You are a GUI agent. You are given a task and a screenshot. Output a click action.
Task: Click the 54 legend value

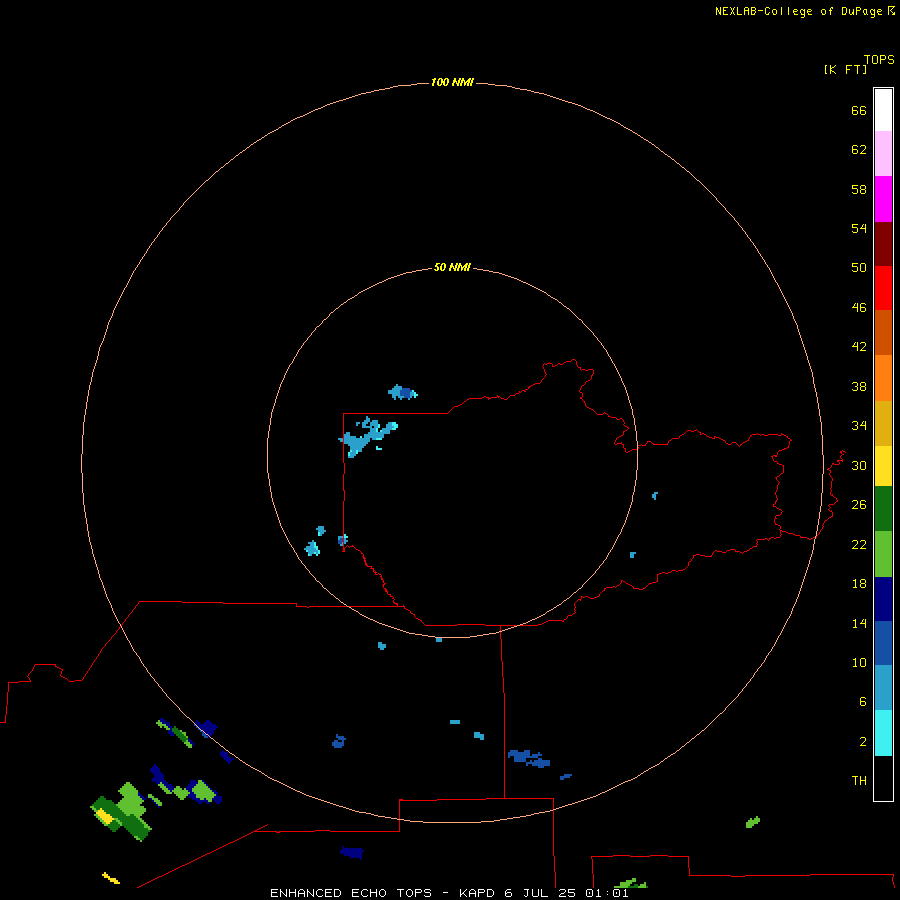[859, 228]
